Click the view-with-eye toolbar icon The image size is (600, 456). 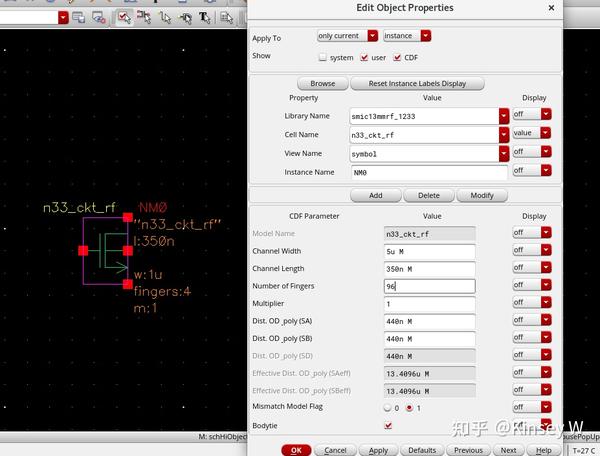click(x=99, y=18)
